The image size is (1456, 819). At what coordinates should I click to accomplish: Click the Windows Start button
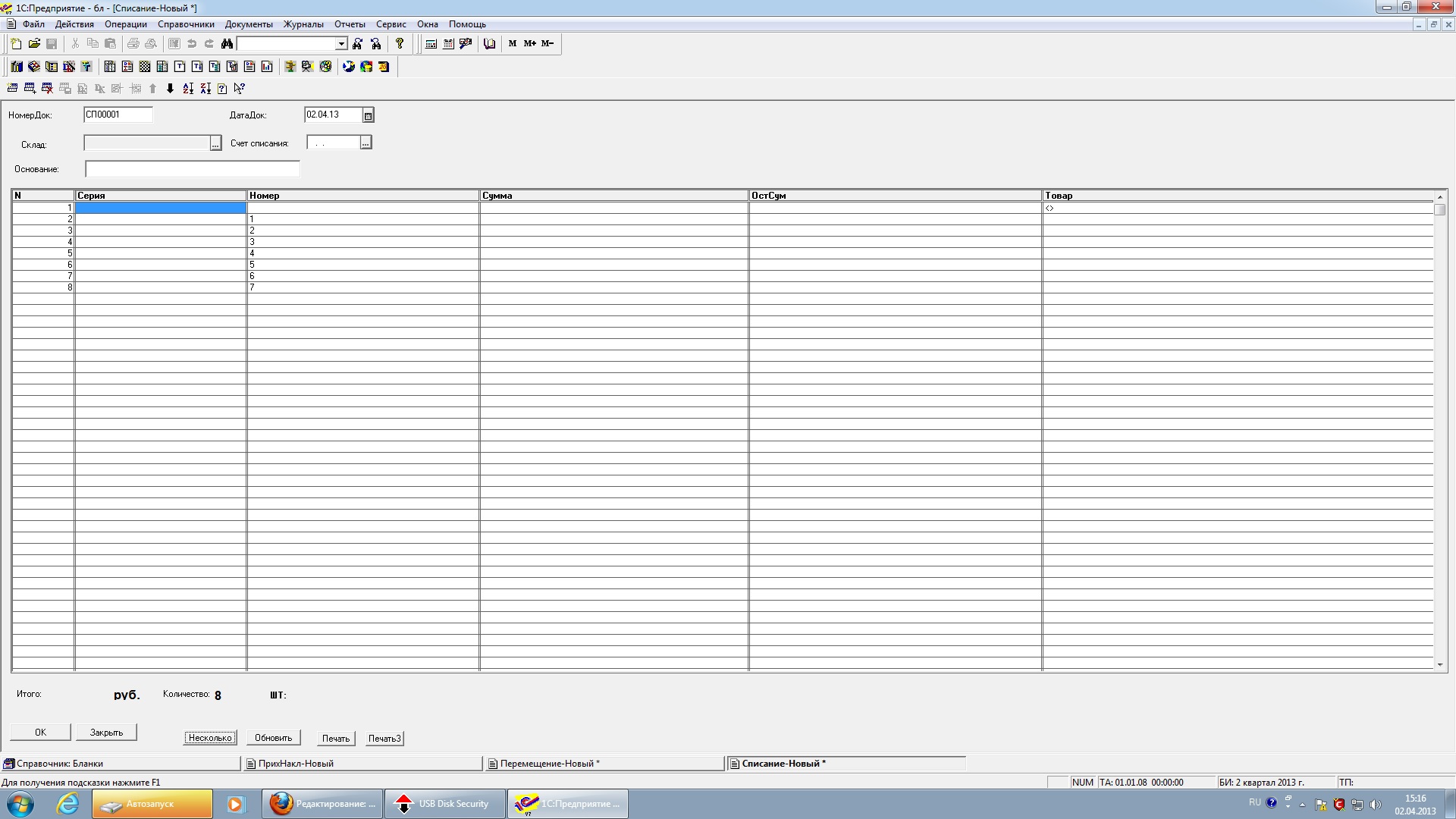20,804
